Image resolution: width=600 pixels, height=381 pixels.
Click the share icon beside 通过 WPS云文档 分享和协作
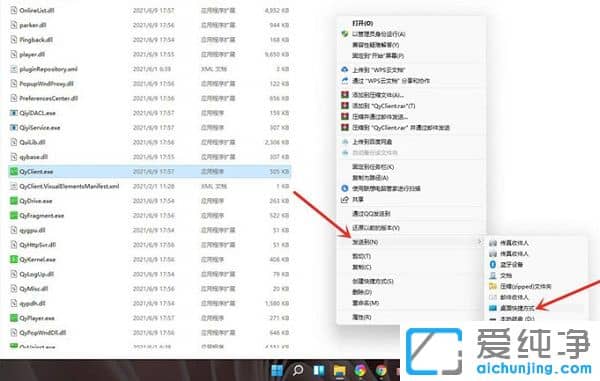(345, 81)
